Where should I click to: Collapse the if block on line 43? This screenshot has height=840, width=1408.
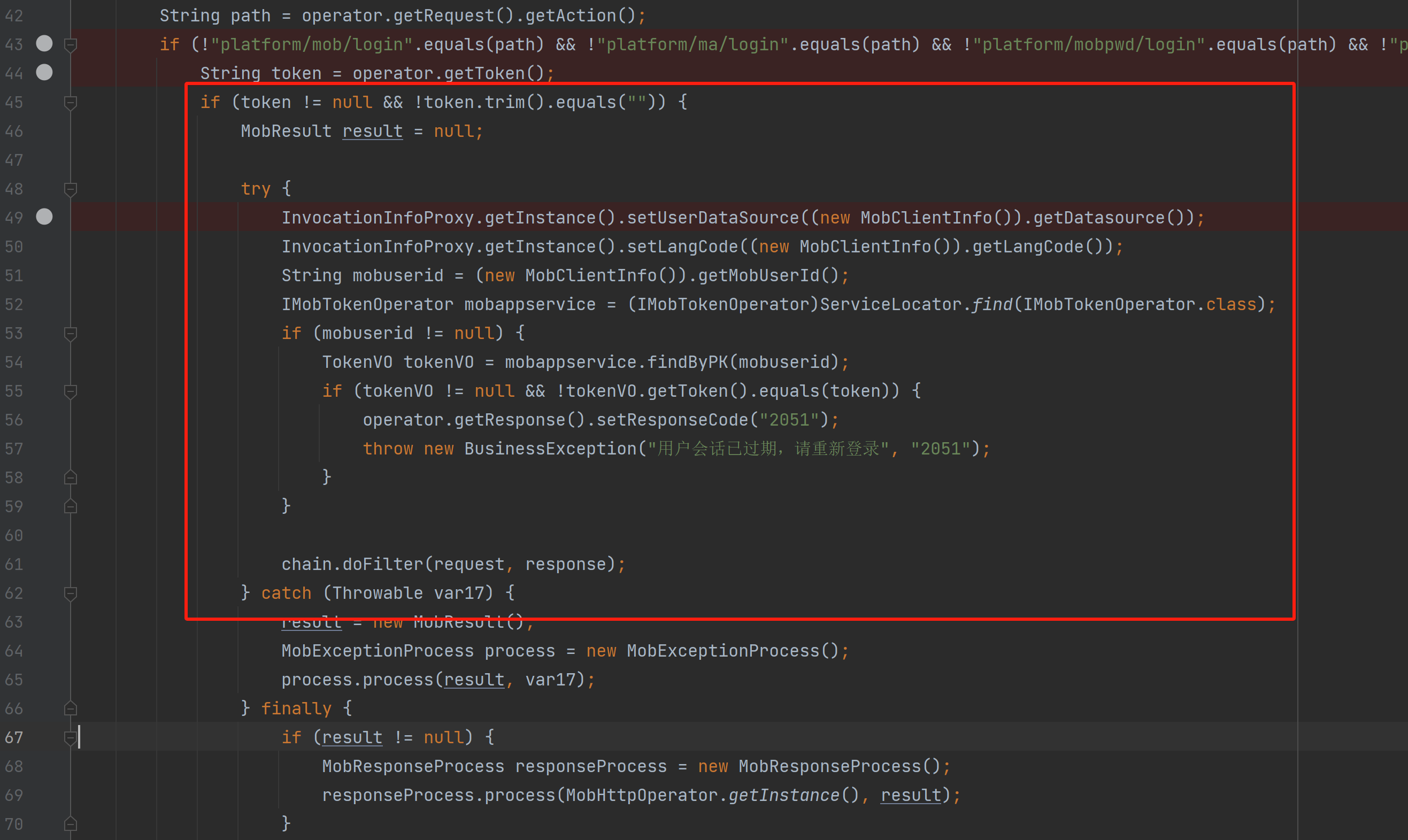pos(71,45)
